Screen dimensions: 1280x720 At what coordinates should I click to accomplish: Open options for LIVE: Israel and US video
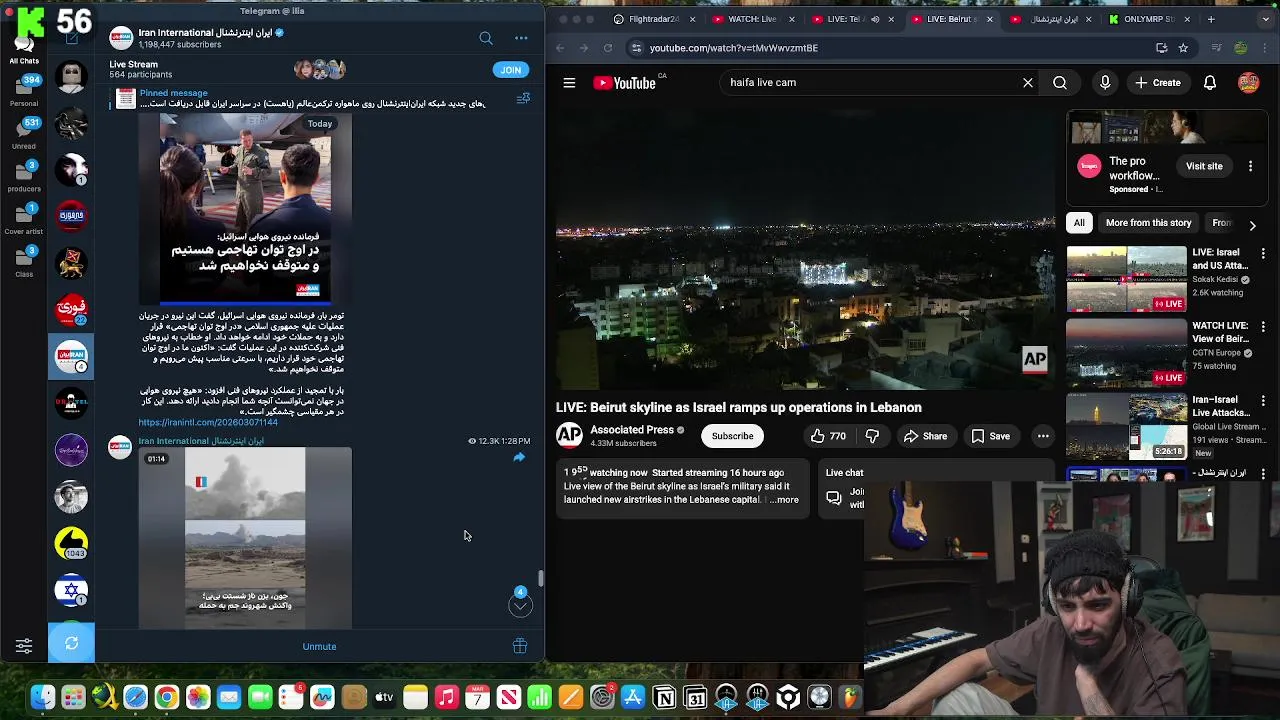point(1263,254)
